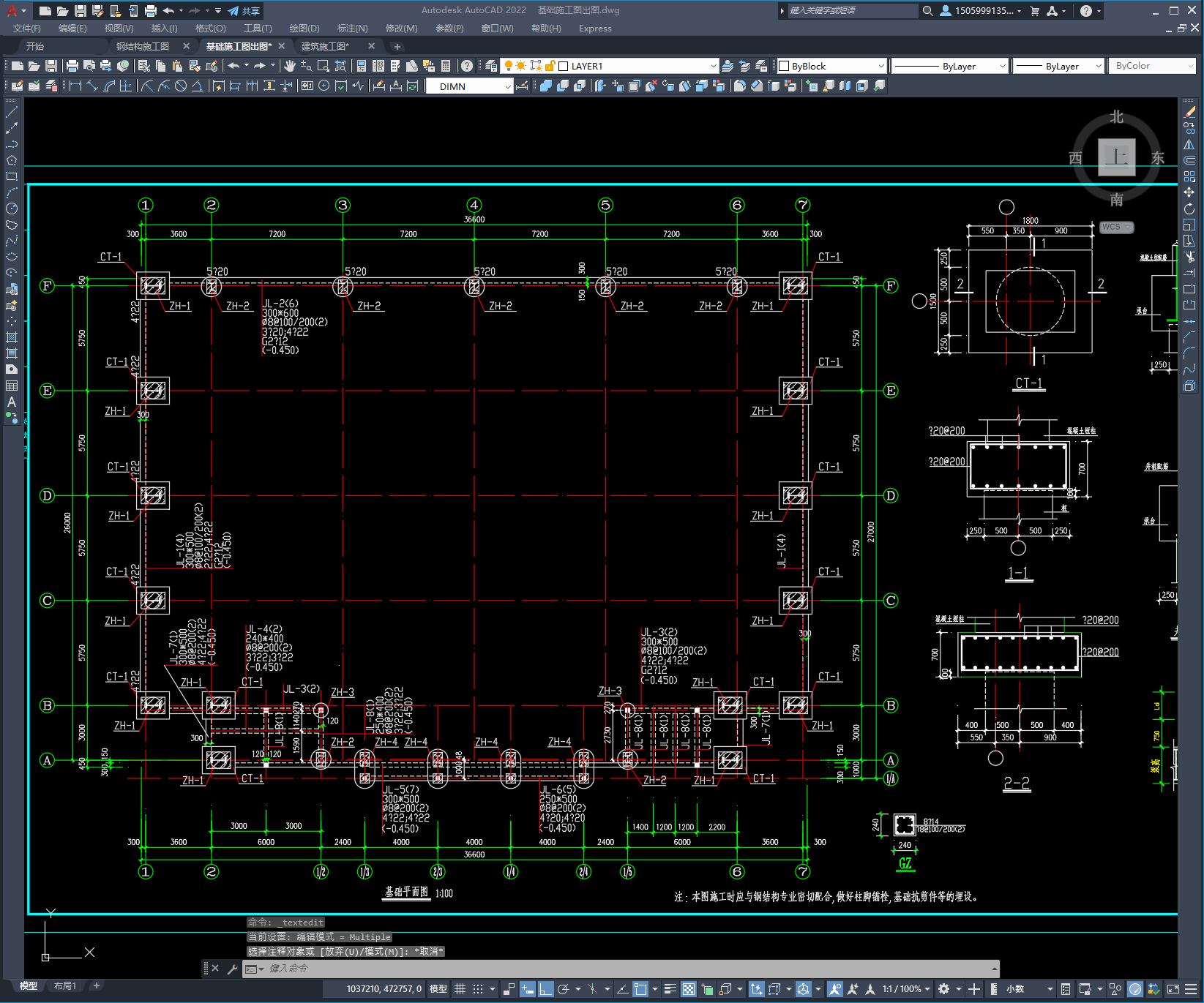Switch to the 布局1 layout tab
1204x1003 pixels.
click(x=64, y=985)
